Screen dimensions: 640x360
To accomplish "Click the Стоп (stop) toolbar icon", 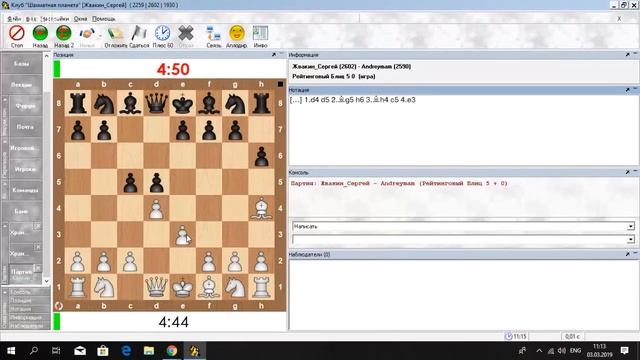I will 17,33.
